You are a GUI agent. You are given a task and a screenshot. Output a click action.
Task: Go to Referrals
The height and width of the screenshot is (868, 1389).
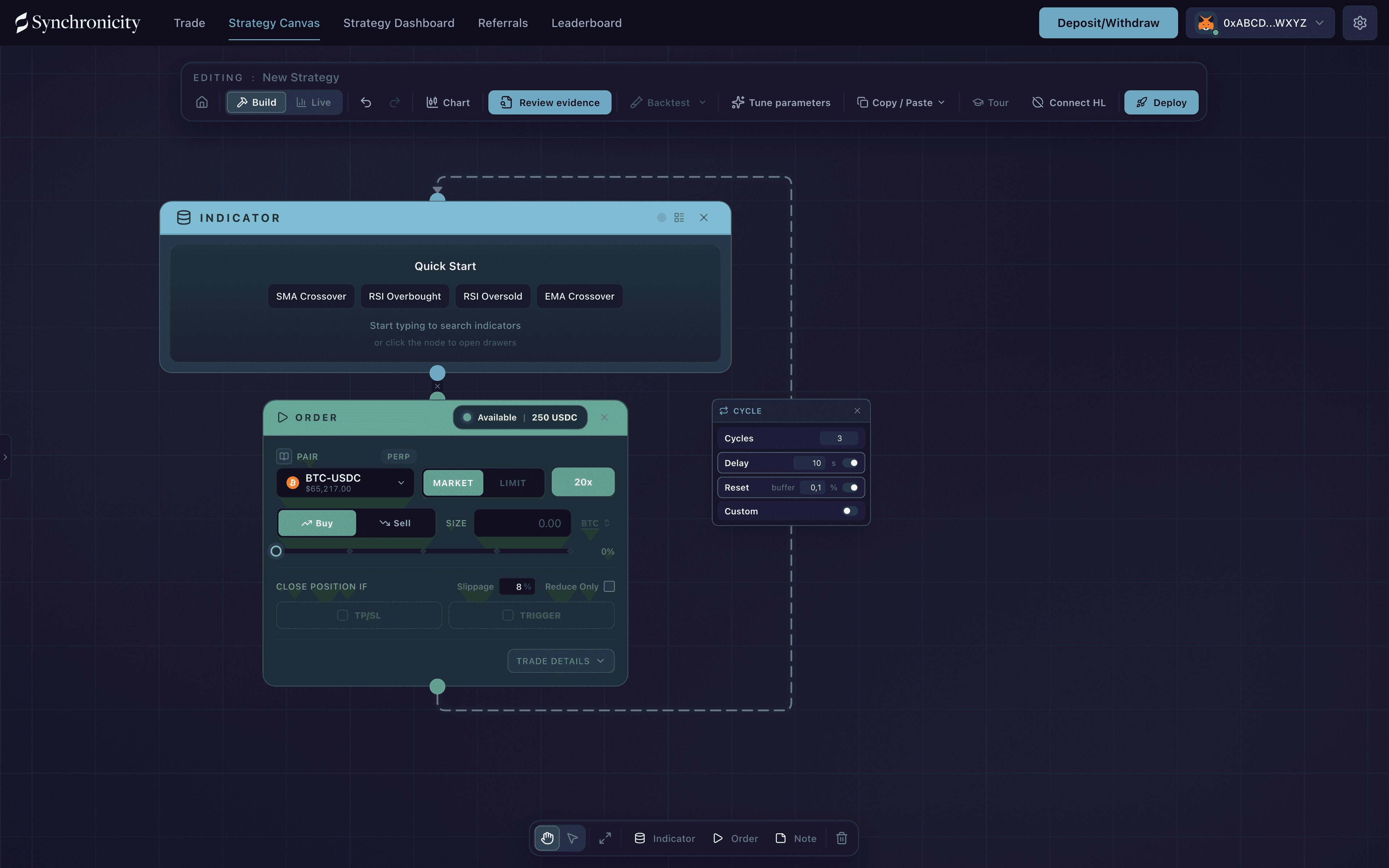coord(503,23)
